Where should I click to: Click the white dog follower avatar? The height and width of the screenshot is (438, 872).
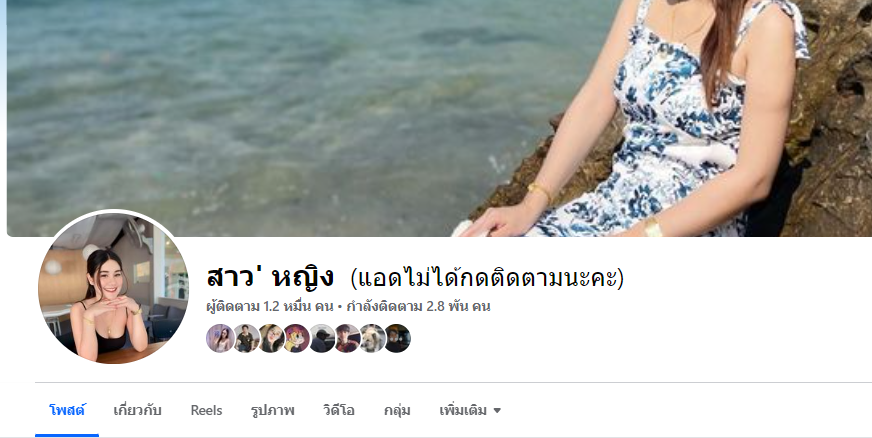[372, 339]
